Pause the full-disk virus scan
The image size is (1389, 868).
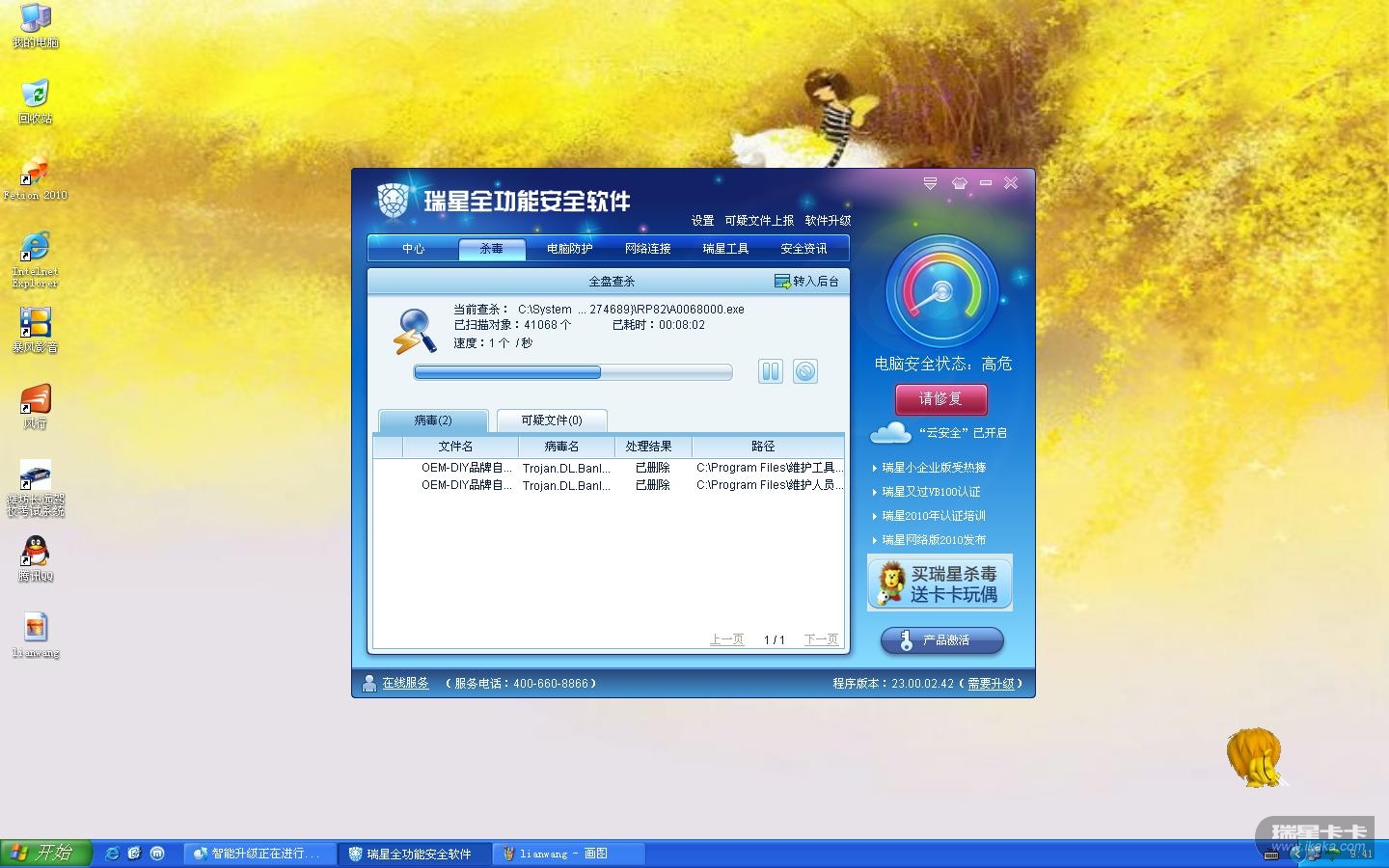pyautogui.click(x=770, y=371)
